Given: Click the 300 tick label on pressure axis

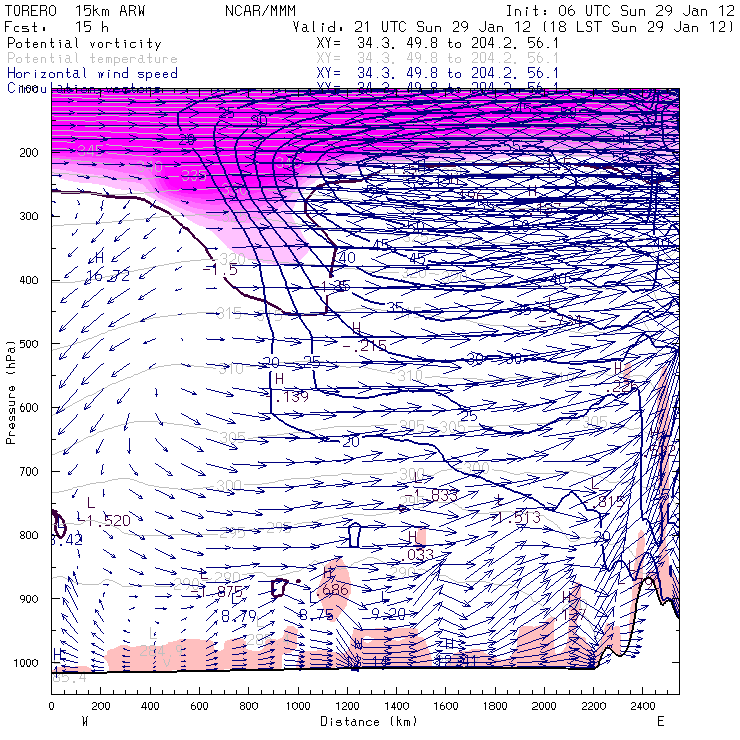Looking at the screenshot, I should pos(29,216).
